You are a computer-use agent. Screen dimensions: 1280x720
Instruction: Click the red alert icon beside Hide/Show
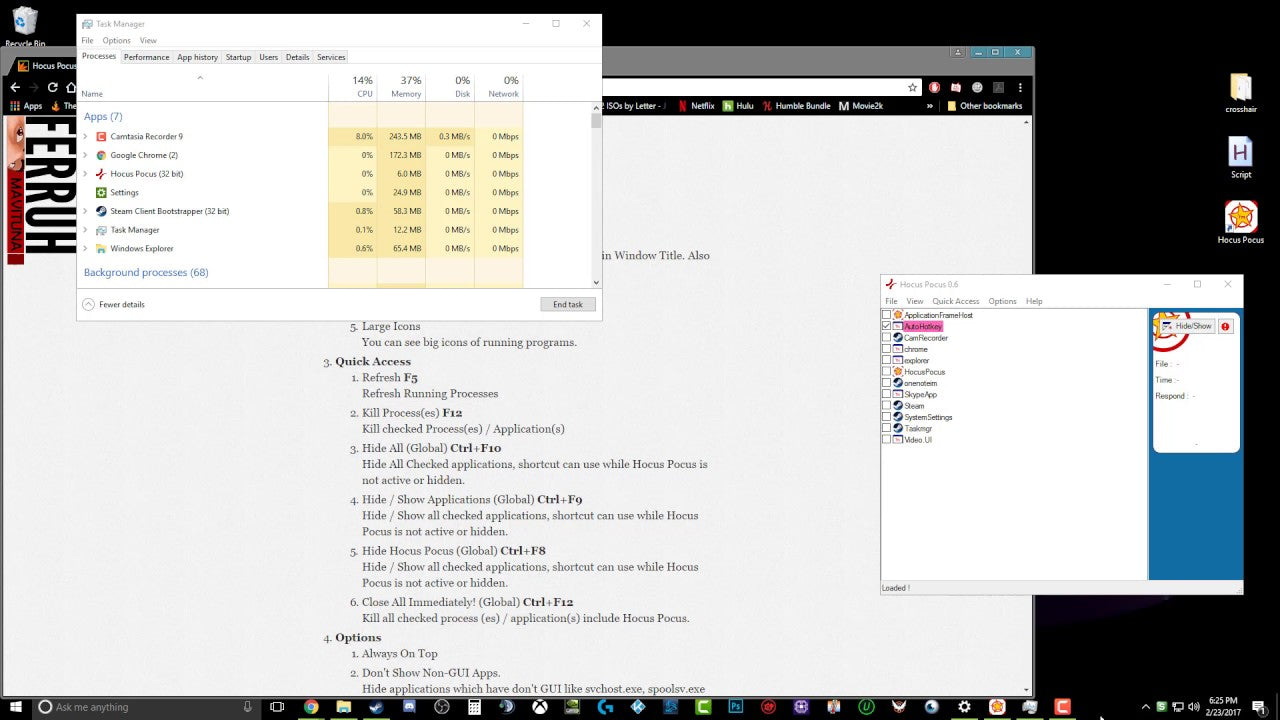click(1225, 326)
